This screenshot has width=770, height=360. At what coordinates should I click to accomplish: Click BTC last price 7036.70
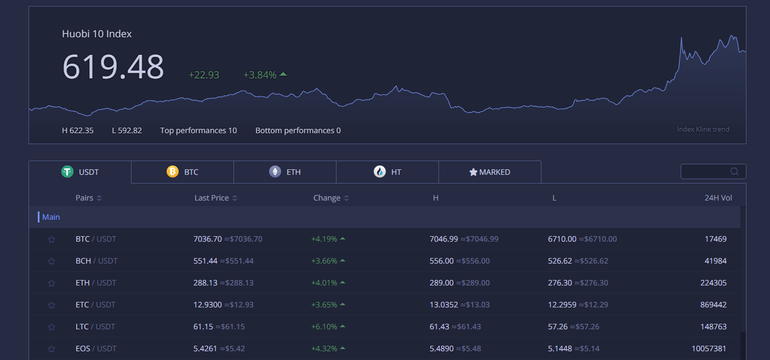point(208,239)
